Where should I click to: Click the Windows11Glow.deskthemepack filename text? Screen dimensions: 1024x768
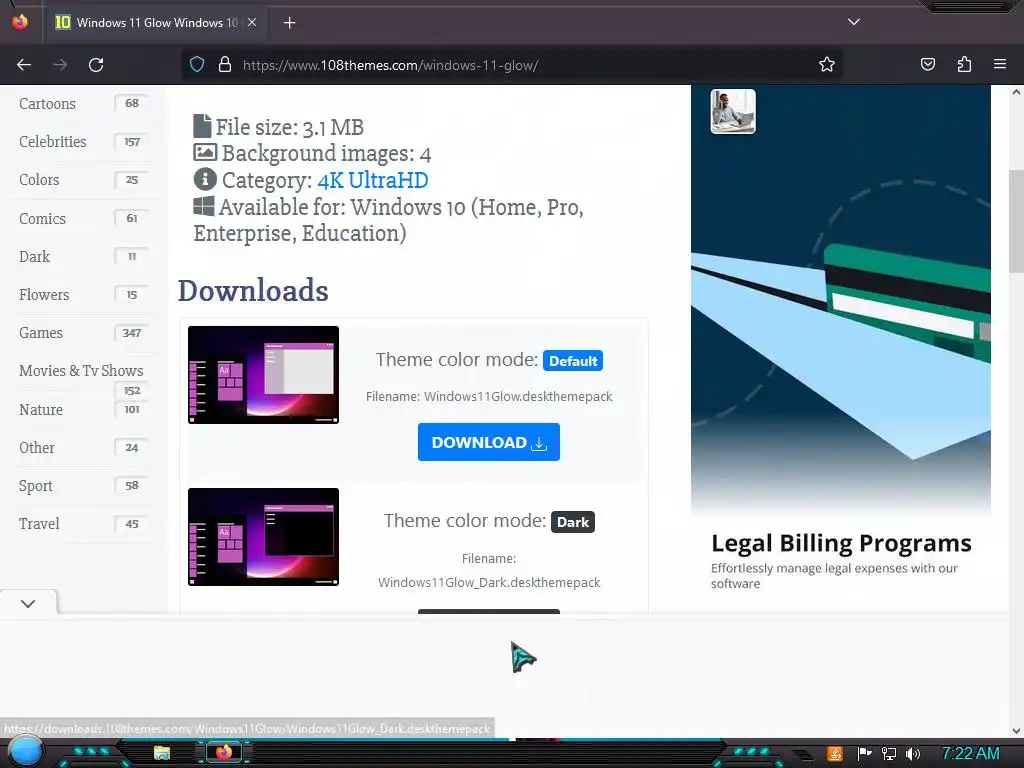click(518, 396)
